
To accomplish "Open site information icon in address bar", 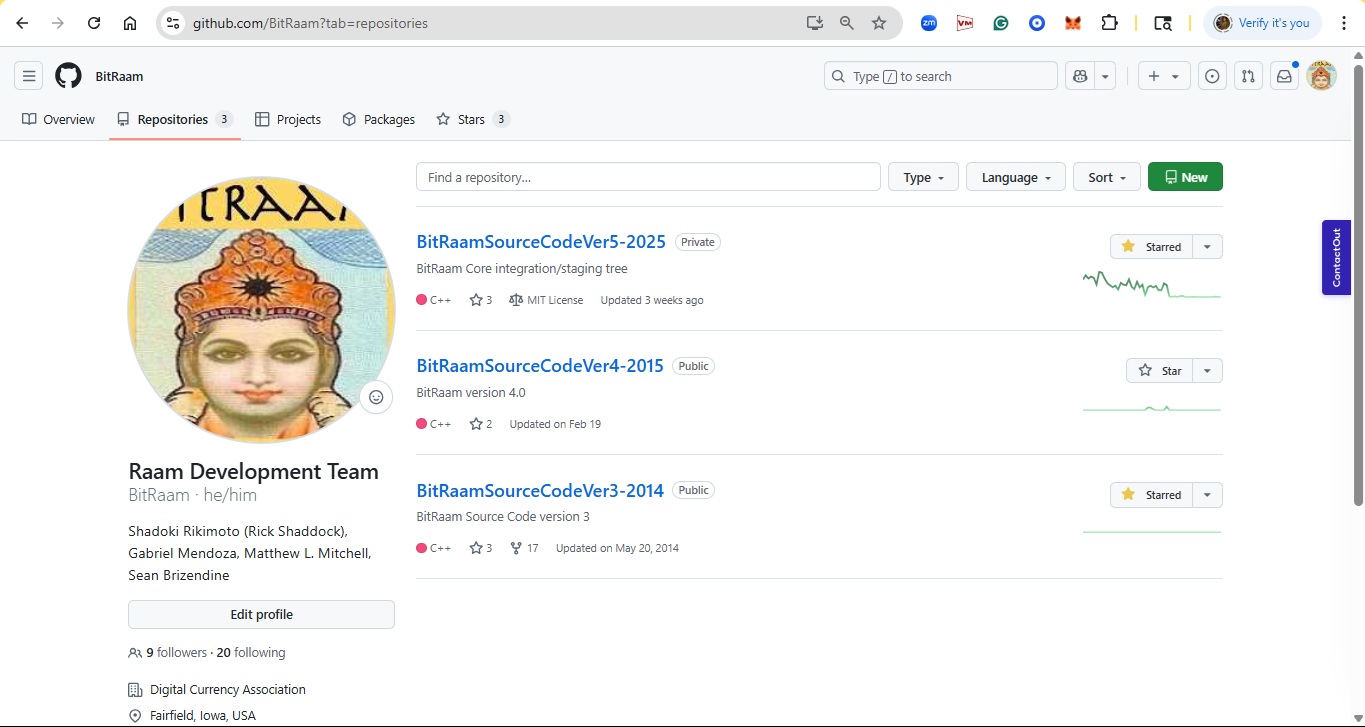I will click(x=172, y=23).
